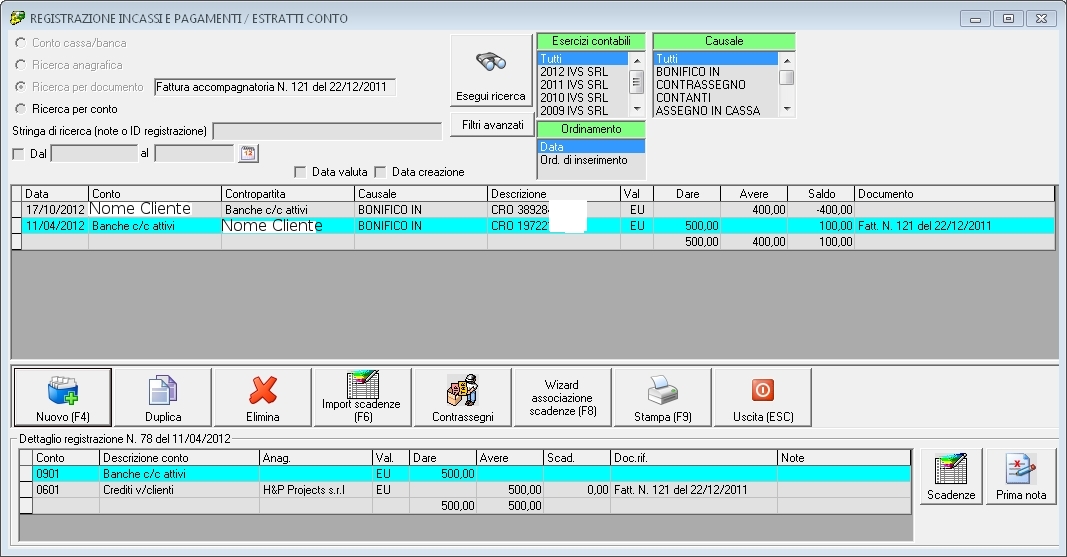Select the row dated 11/04/2012
Image resolution: width=1067 pixels, height=557 pixels.
[x=533, y=226]
